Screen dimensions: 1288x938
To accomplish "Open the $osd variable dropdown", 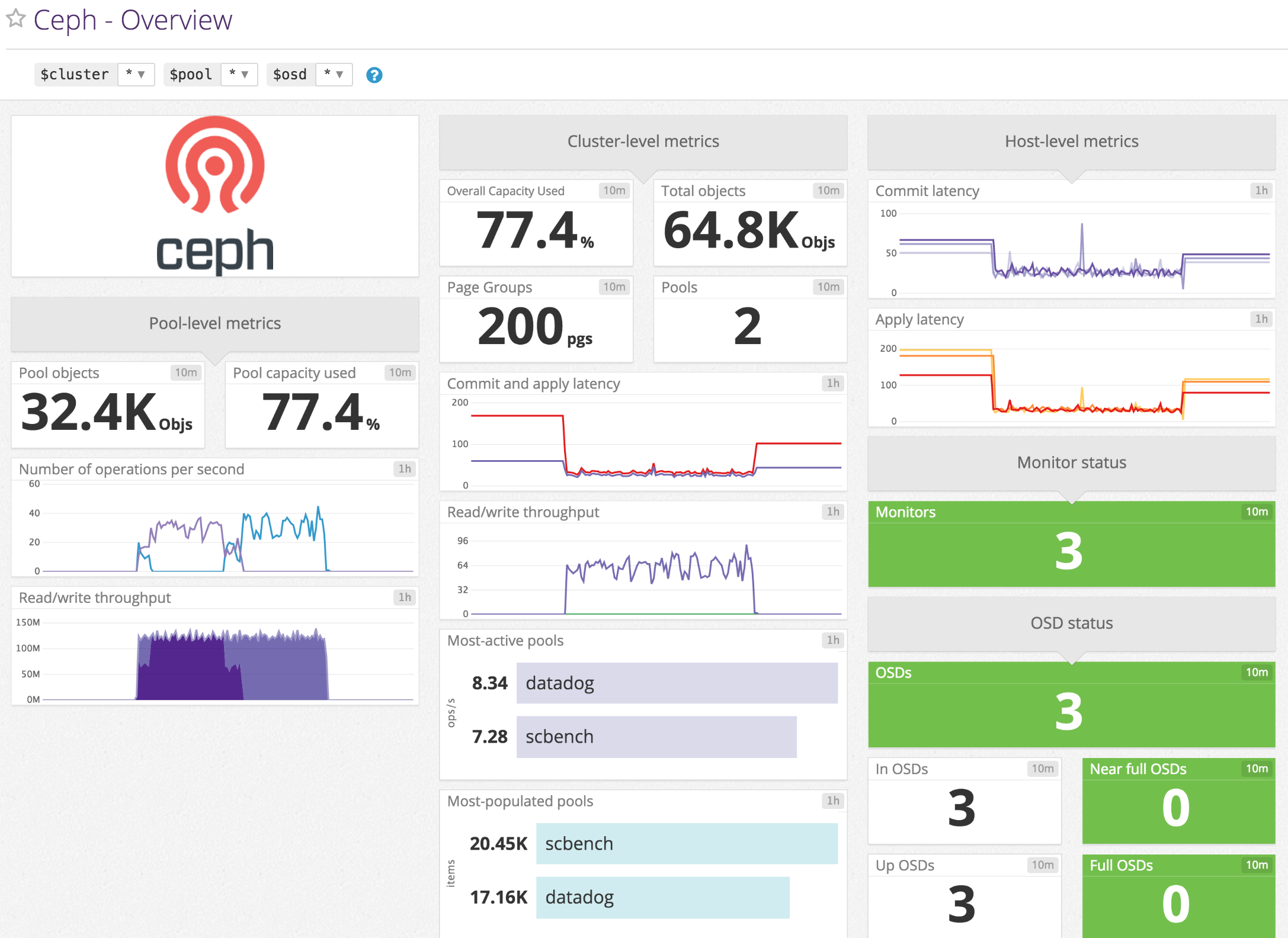I will [334, 74].
